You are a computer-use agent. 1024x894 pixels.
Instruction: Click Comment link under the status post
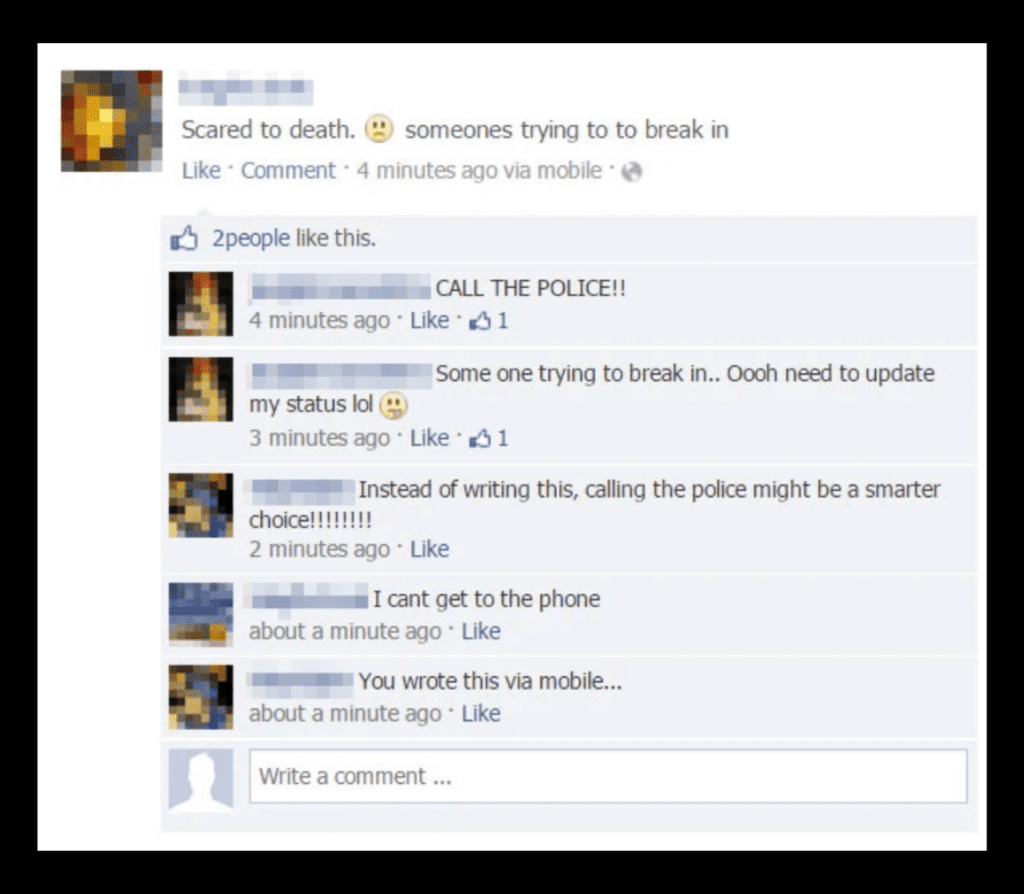288,170
